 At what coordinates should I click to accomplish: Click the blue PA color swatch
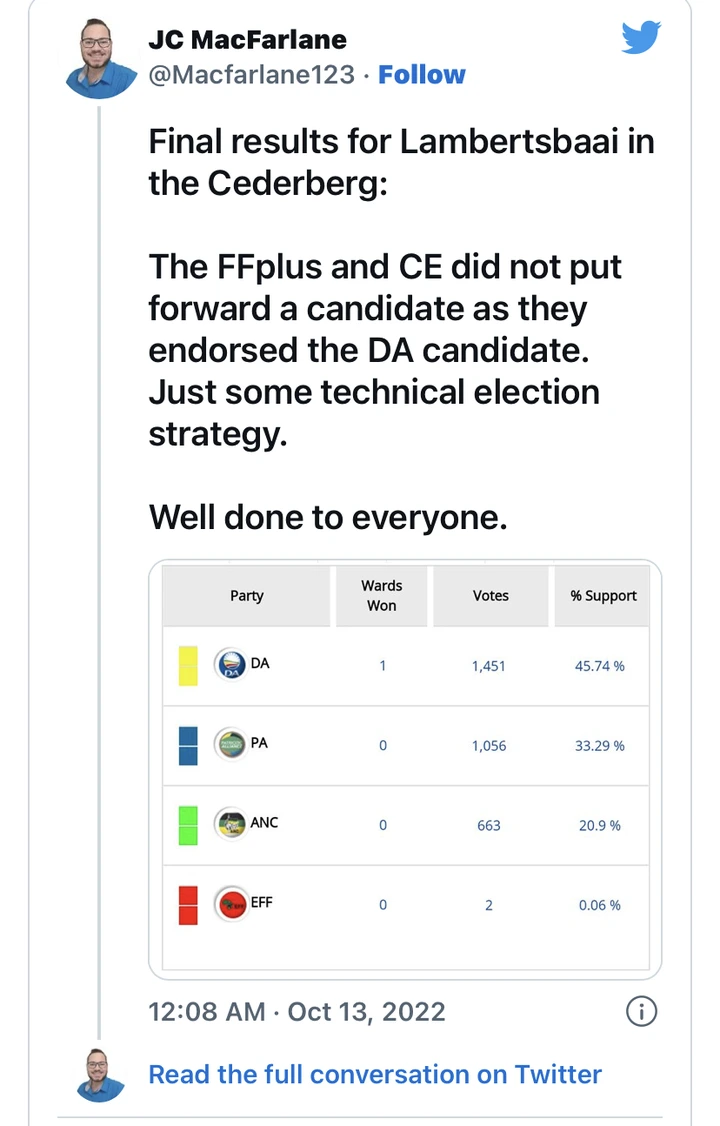(x=188, y=745)
